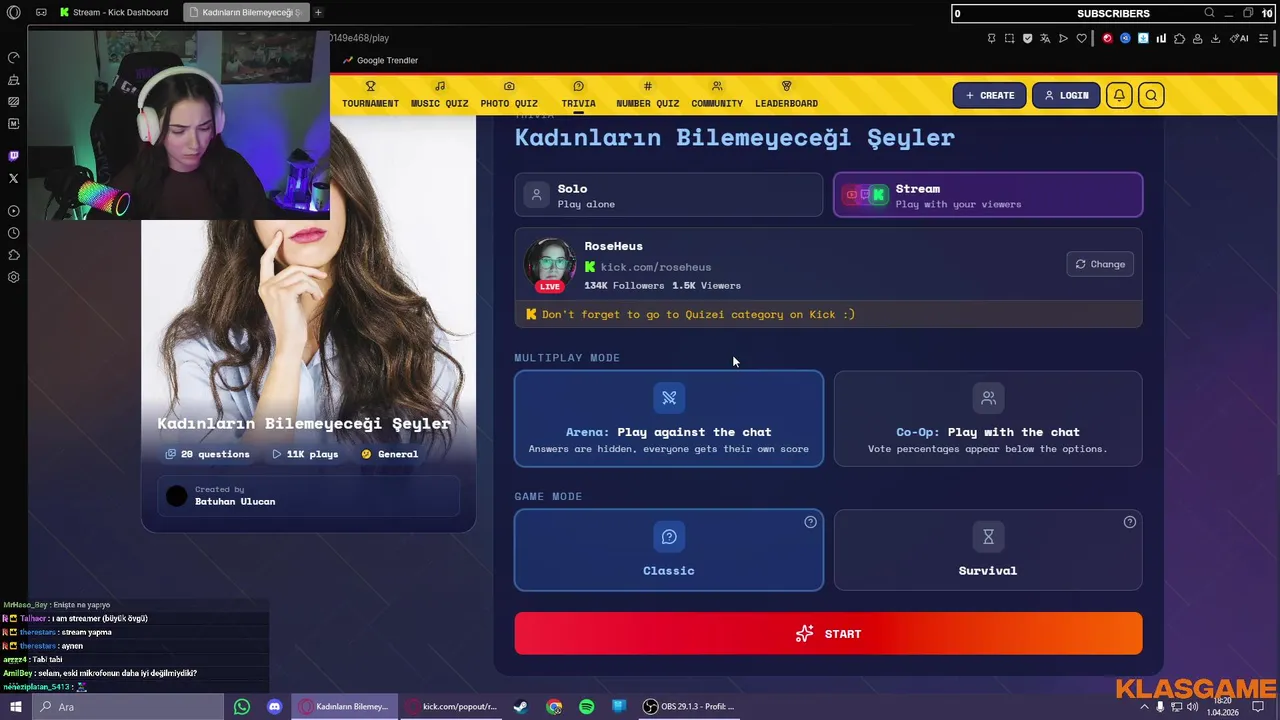Open browser downloads arrow icon

1215,38
